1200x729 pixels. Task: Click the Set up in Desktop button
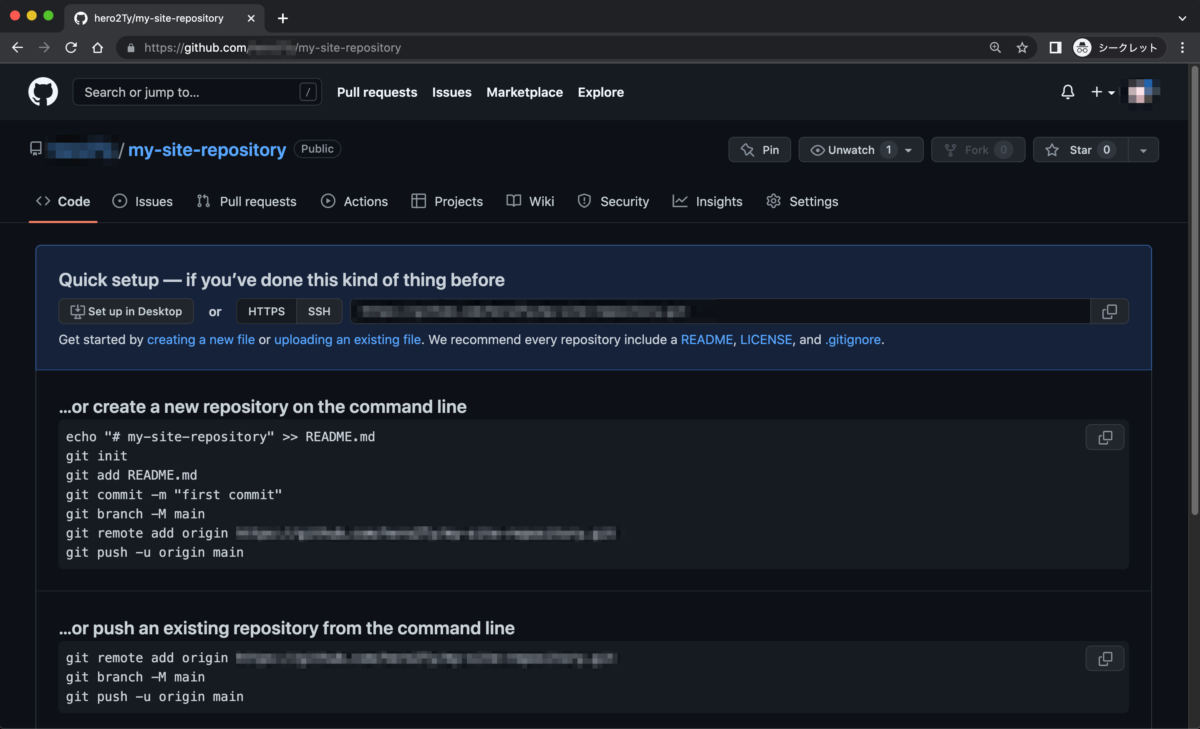tap(126, 311)
